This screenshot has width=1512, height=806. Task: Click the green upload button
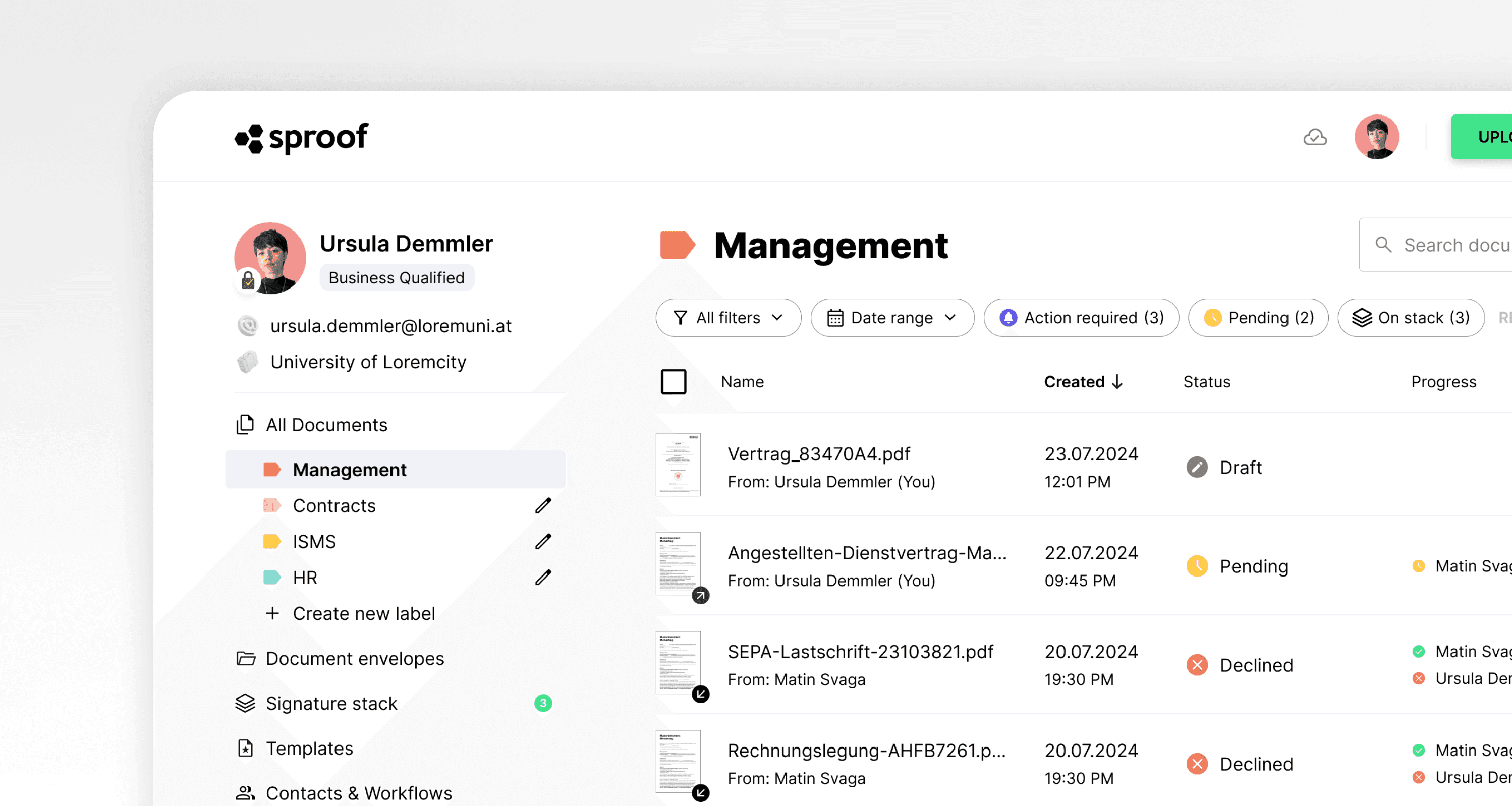pos(1481,137)
